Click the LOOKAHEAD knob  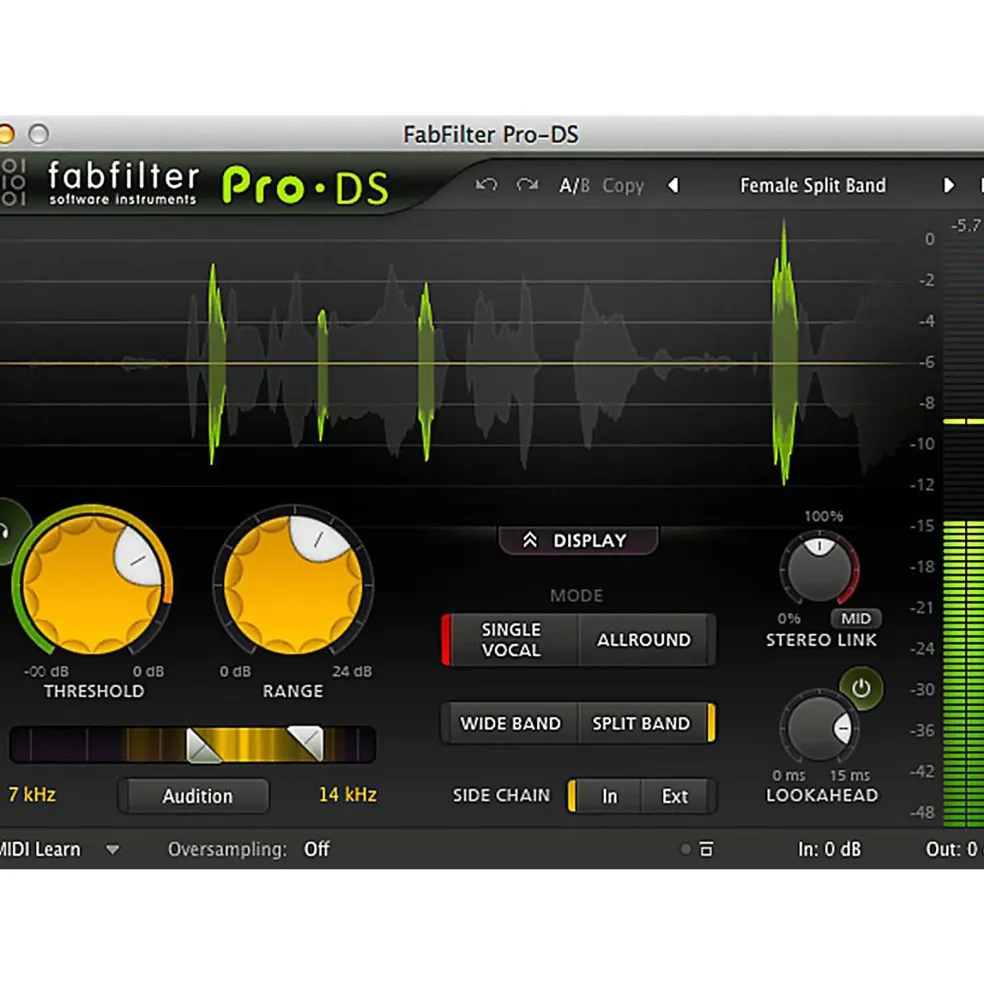(x=819, y=727)
